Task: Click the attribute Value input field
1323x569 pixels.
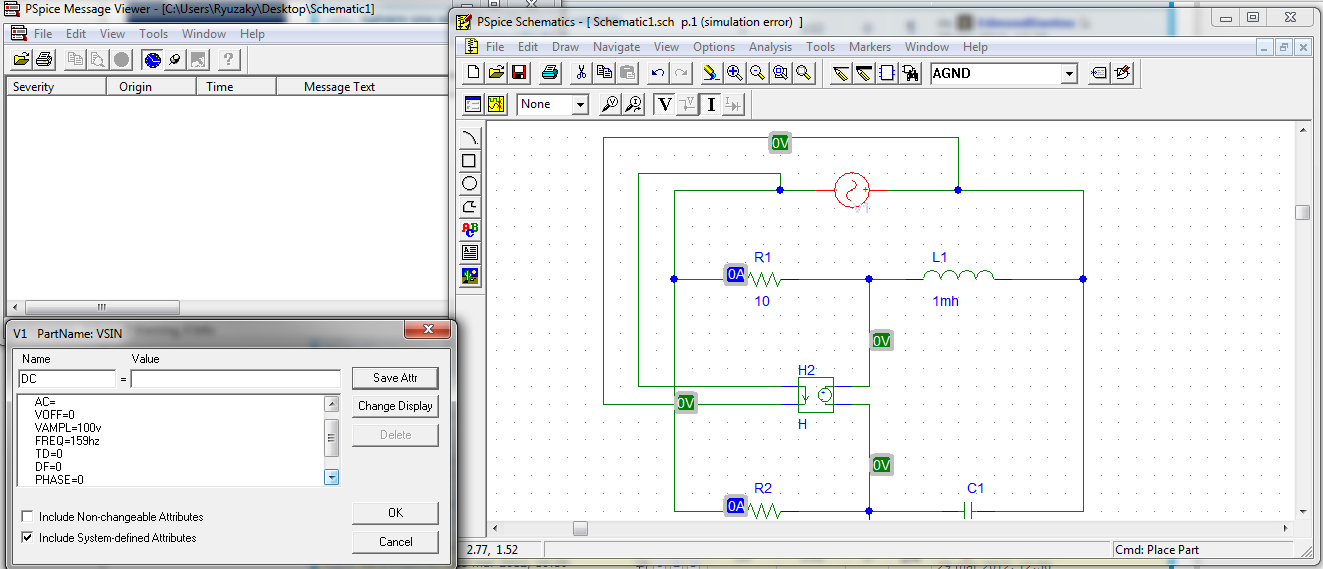Action: point(235,379)
